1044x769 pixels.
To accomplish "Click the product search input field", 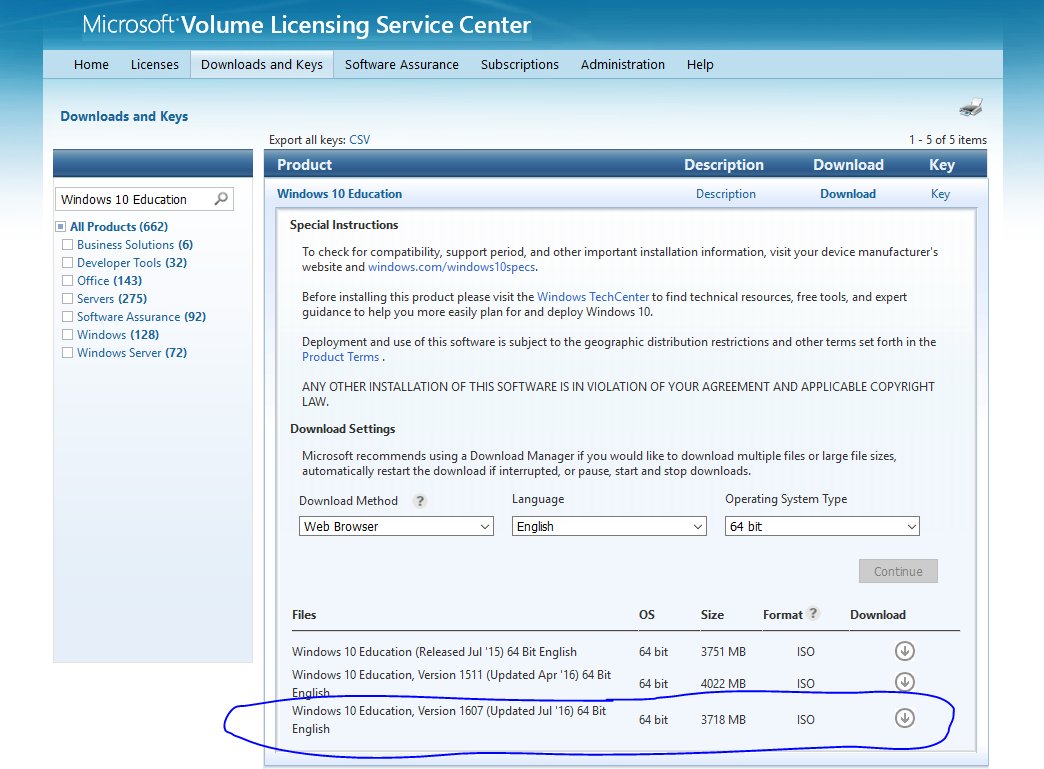I will (135, 199).
